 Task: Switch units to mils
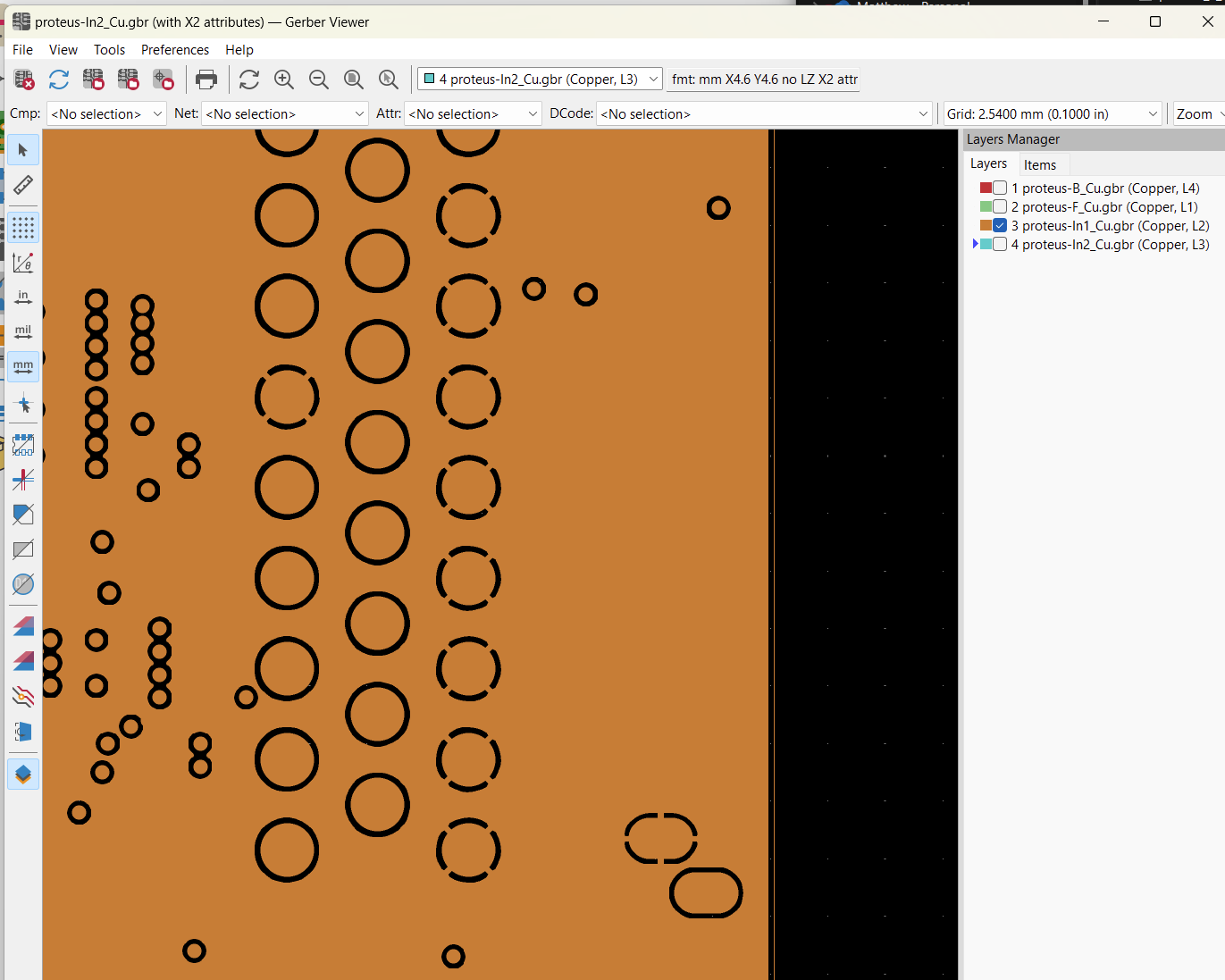pos(23,332)
